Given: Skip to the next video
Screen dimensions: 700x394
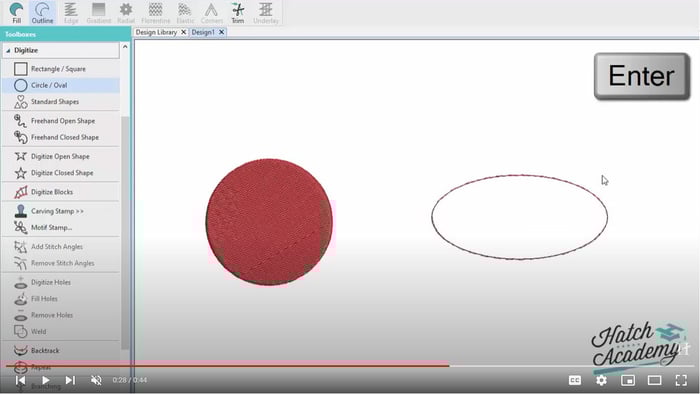Looking at the screenshot, I should pyautogui.click(x=70, y=380).
